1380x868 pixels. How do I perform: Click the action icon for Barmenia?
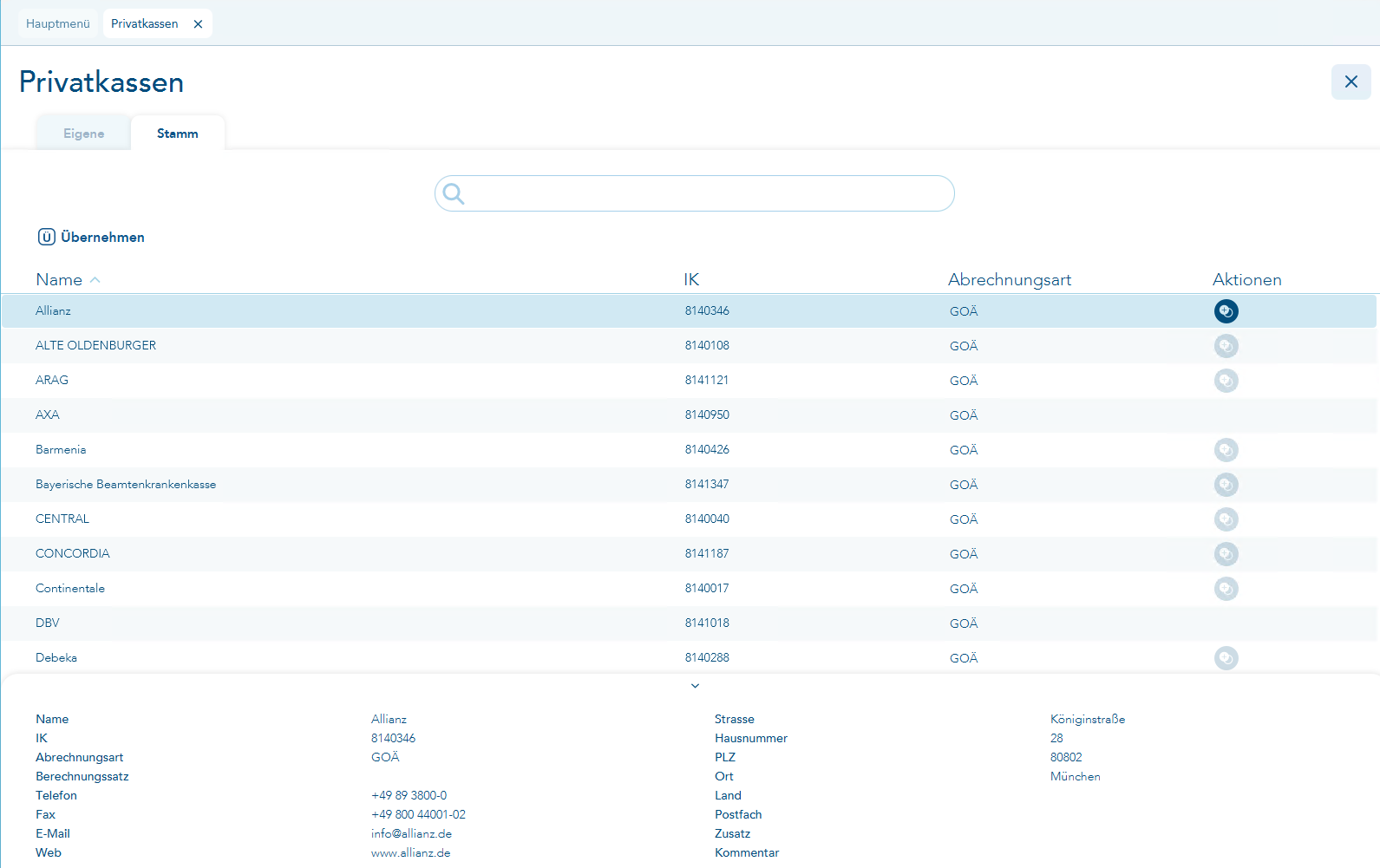click(x=1226, y=450)
